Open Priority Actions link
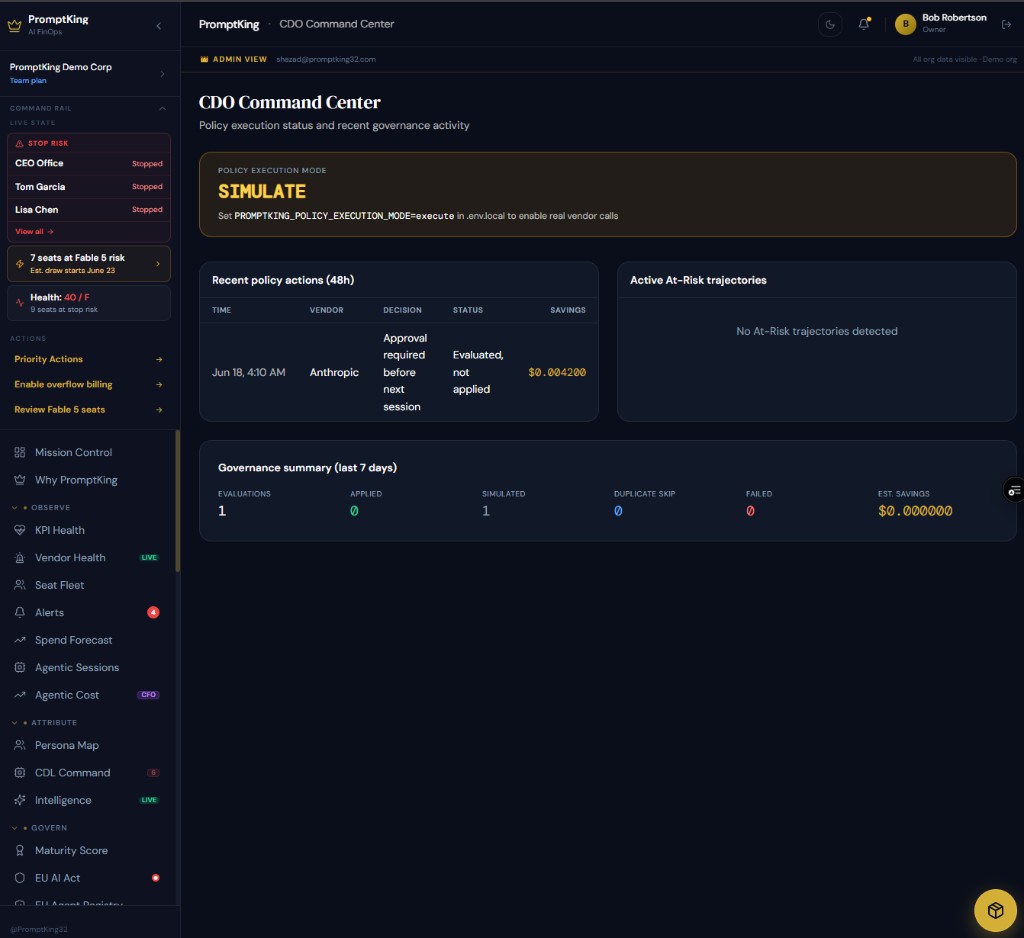 [89, 359]
